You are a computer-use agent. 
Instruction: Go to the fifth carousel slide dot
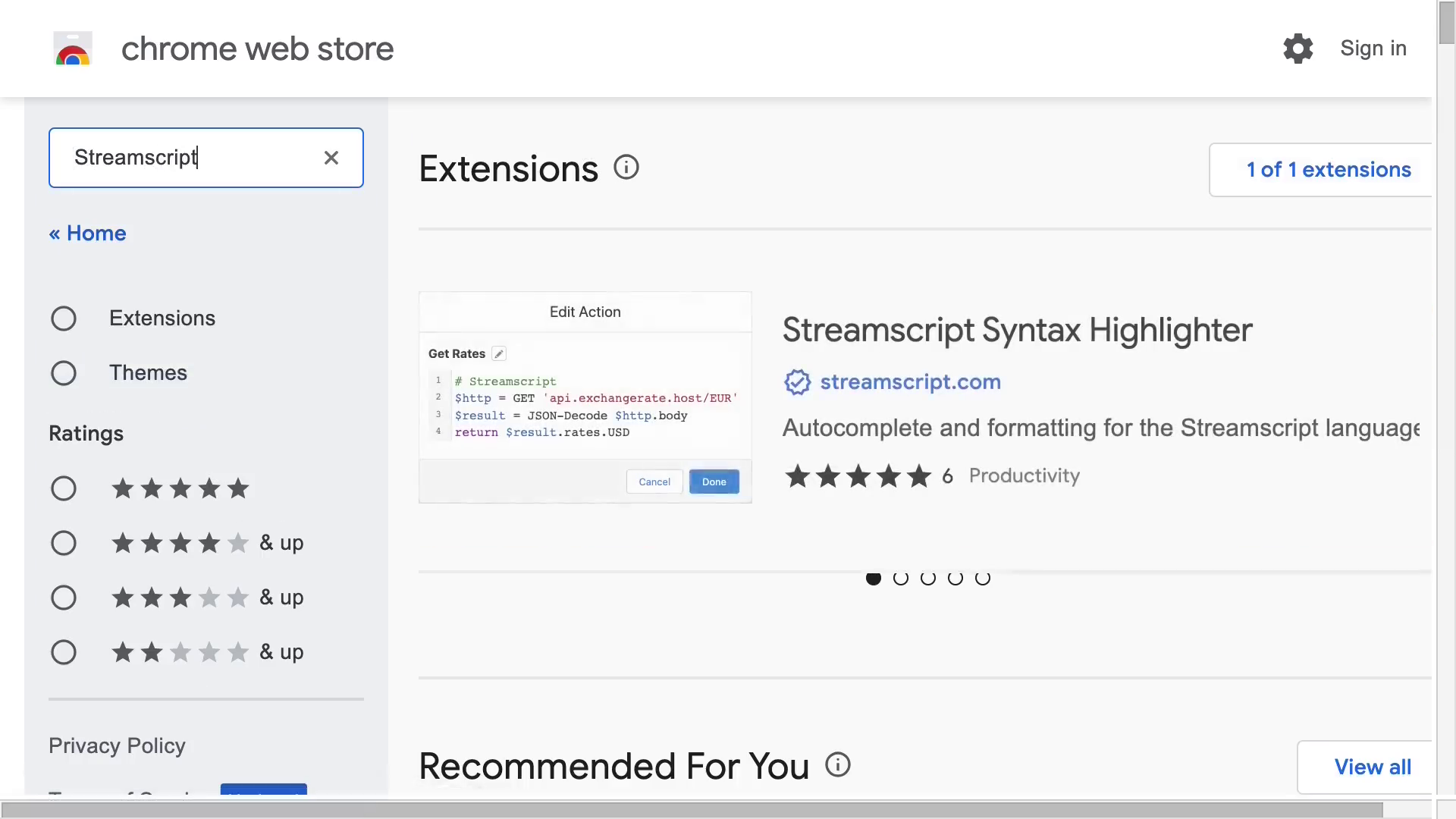tap(983, 579)
